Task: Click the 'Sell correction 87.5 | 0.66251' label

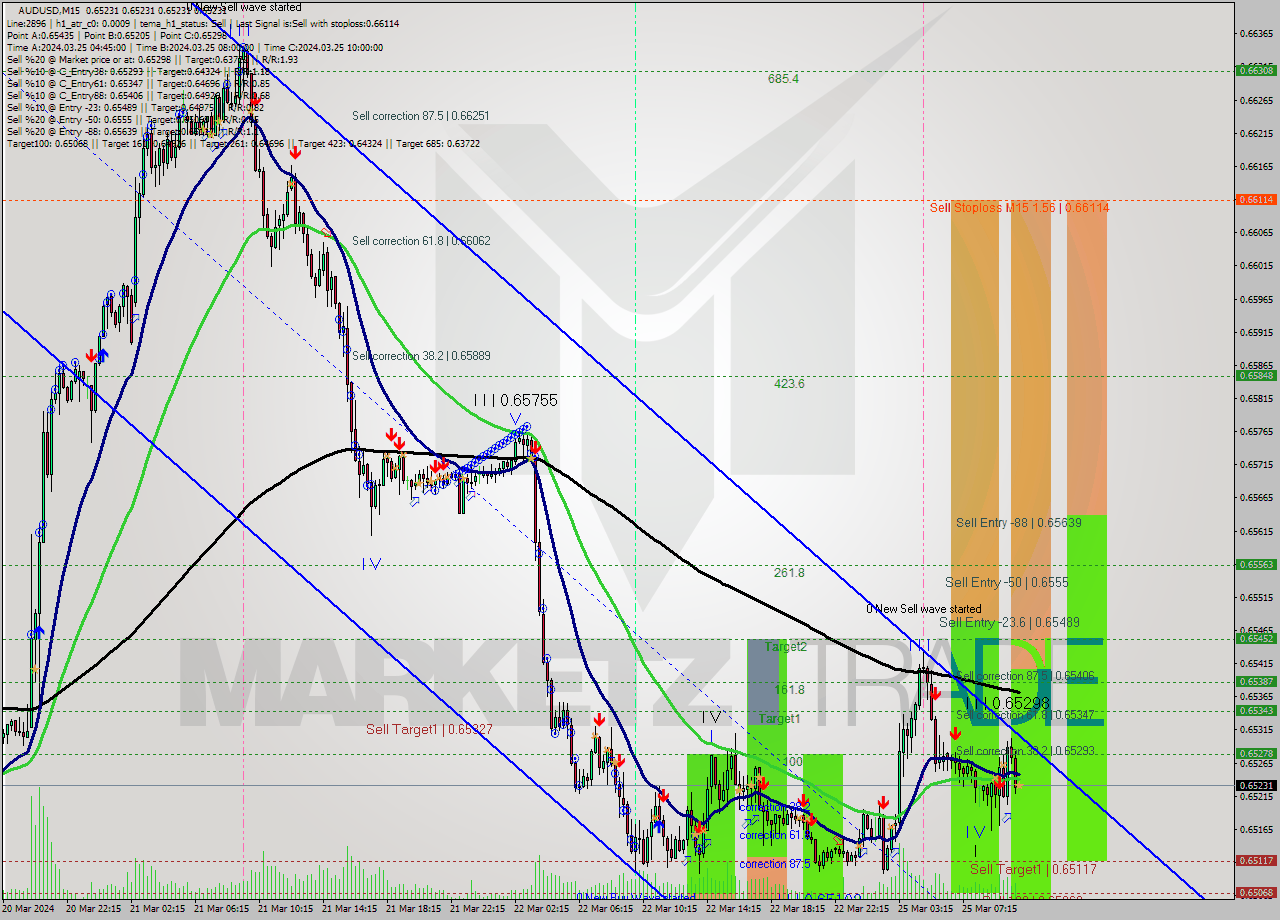Action: point(420,116)
